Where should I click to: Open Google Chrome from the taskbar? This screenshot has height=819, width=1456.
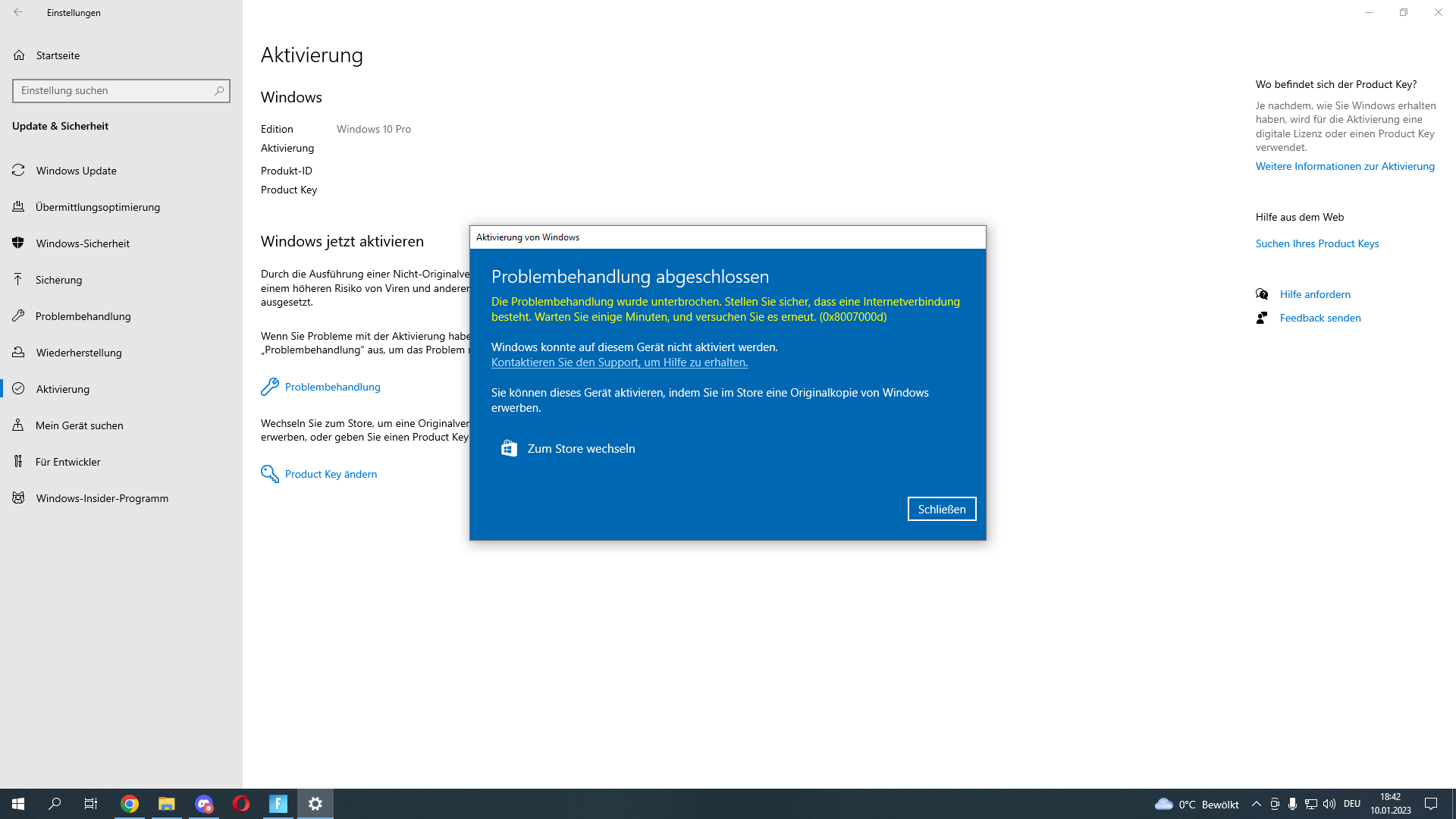[130, 804]
